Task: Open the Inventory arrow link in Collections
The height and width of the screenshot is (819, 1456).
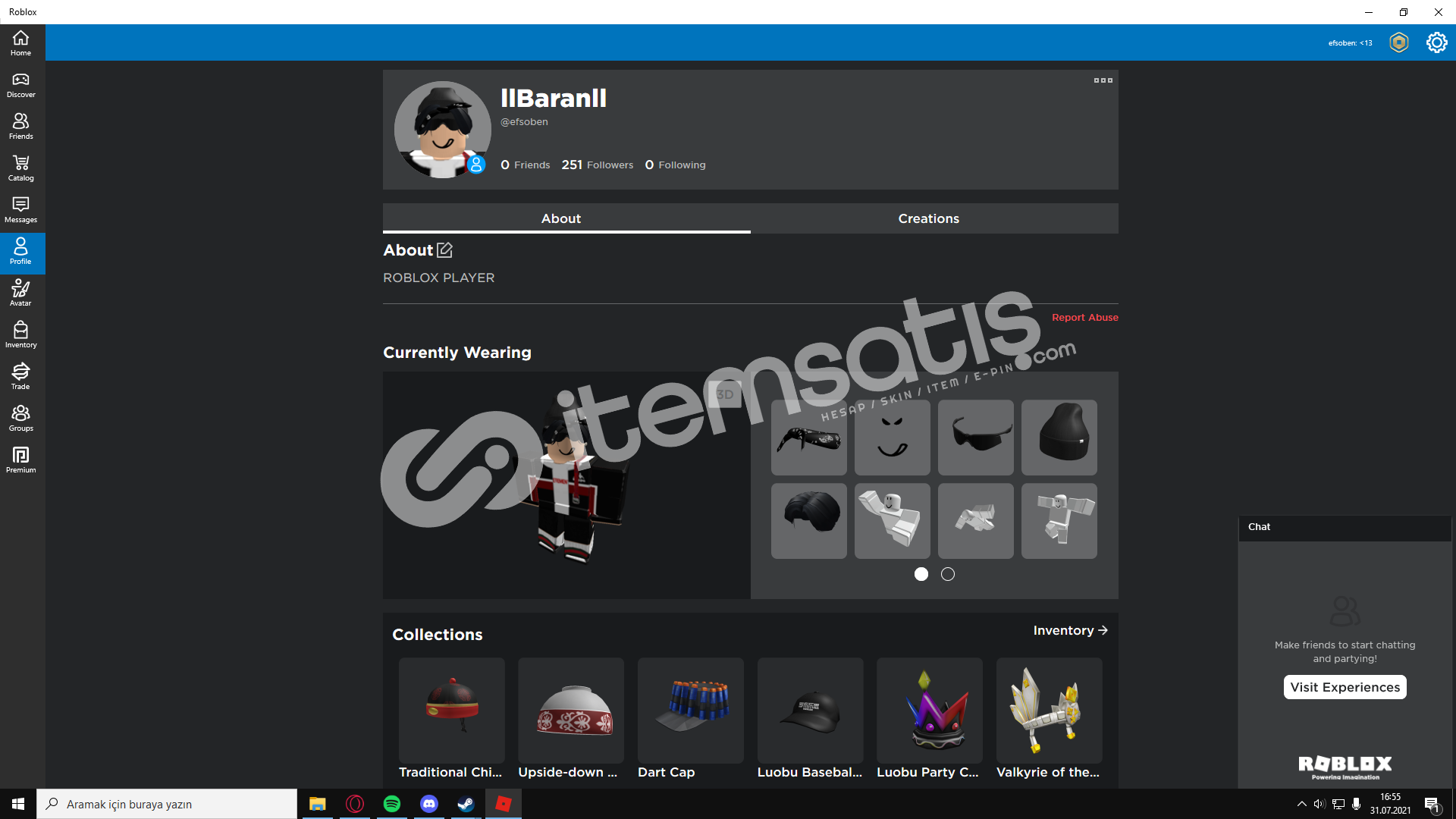Action: click(1071, 630)
